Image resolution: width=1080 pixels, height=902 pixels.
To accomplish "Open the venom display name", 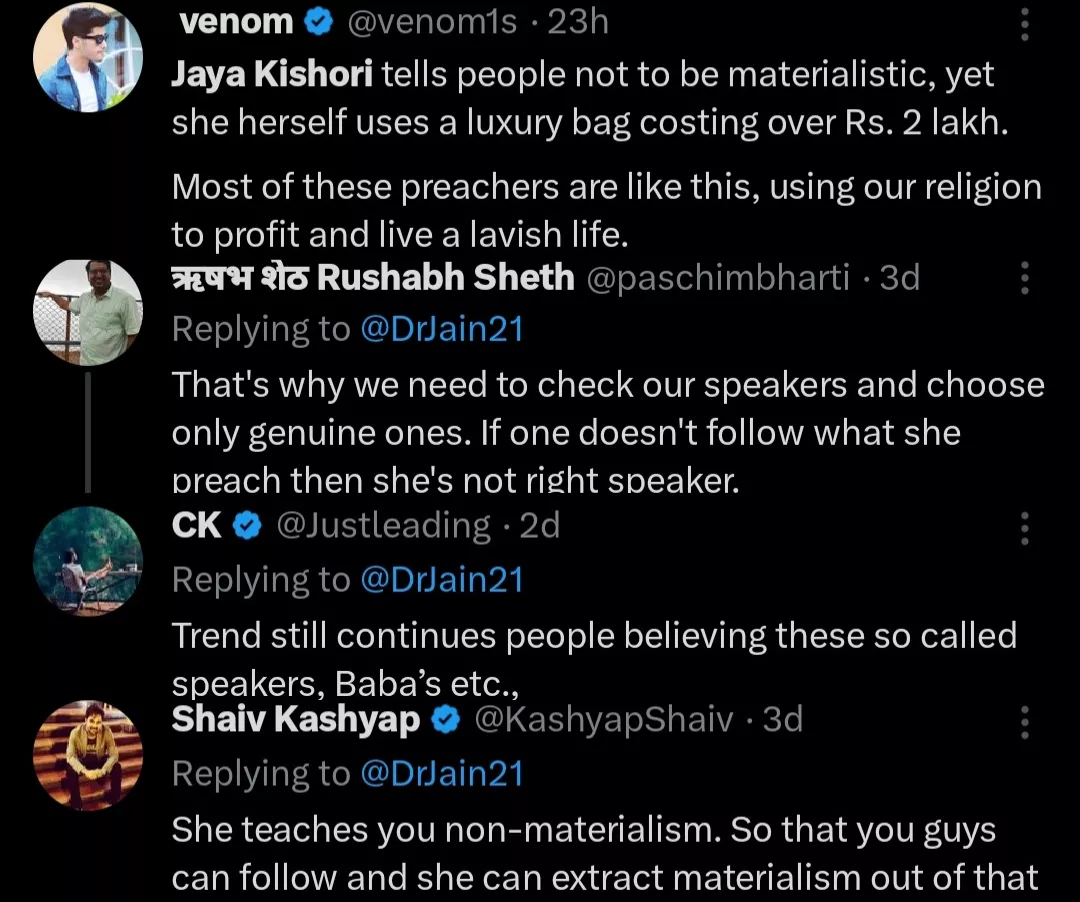I will (x=236, y=22).
